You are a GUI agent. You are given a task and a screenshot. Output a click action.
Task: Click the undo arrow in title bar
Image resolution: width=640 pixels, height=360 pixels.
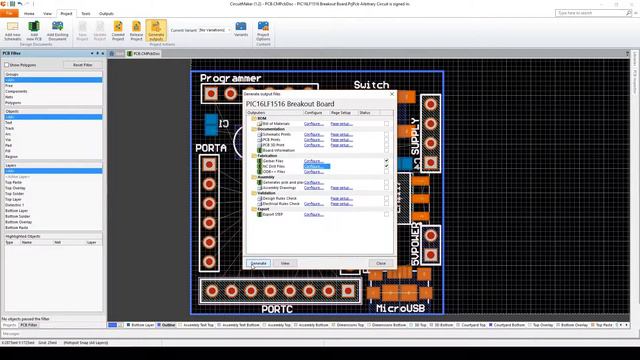[20, 4]
